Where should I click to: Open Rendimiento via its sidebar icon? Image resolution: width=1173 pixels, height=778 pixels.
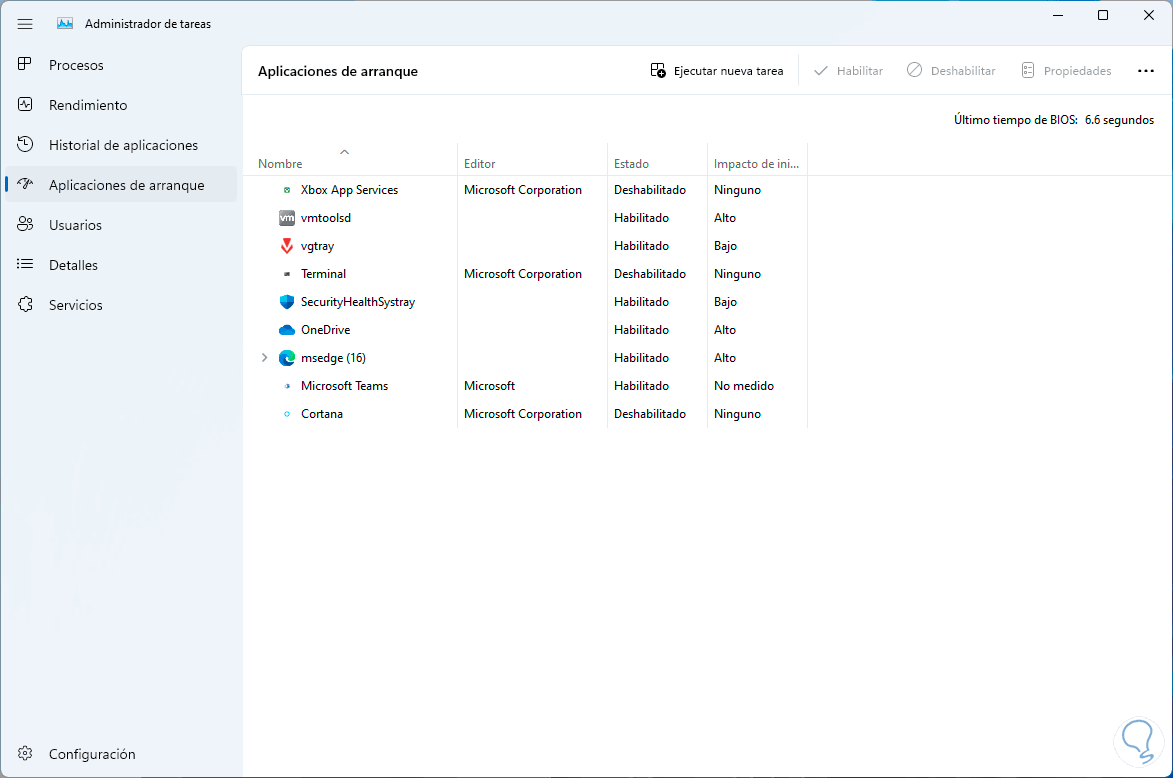point(25,105)
